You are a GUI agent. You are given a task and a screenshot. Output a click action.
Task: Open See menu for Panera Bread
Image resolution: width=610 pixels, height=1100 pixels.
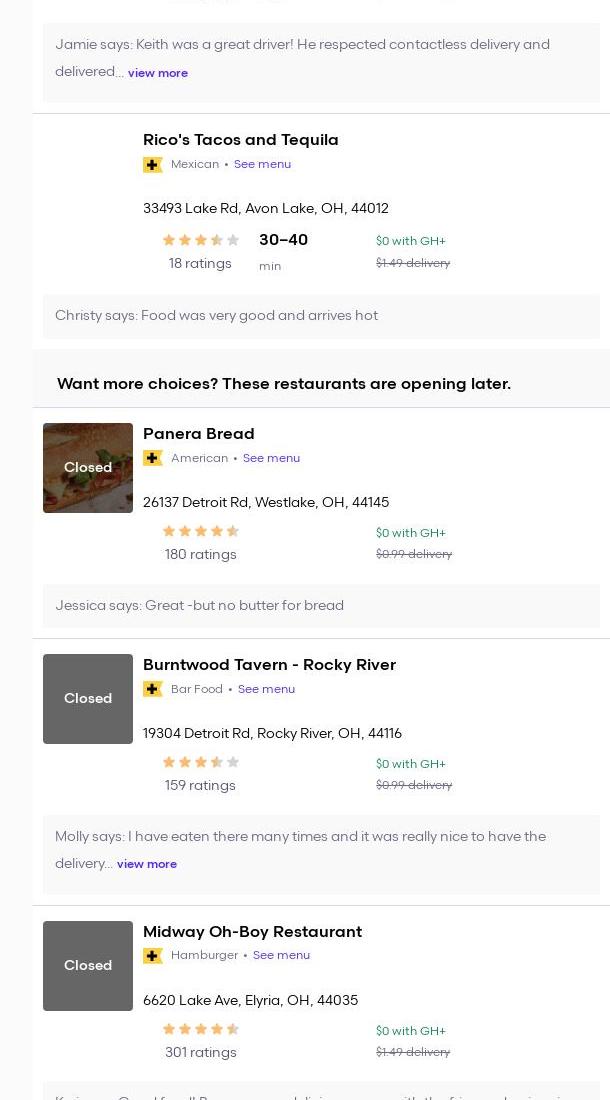[271, 458]
